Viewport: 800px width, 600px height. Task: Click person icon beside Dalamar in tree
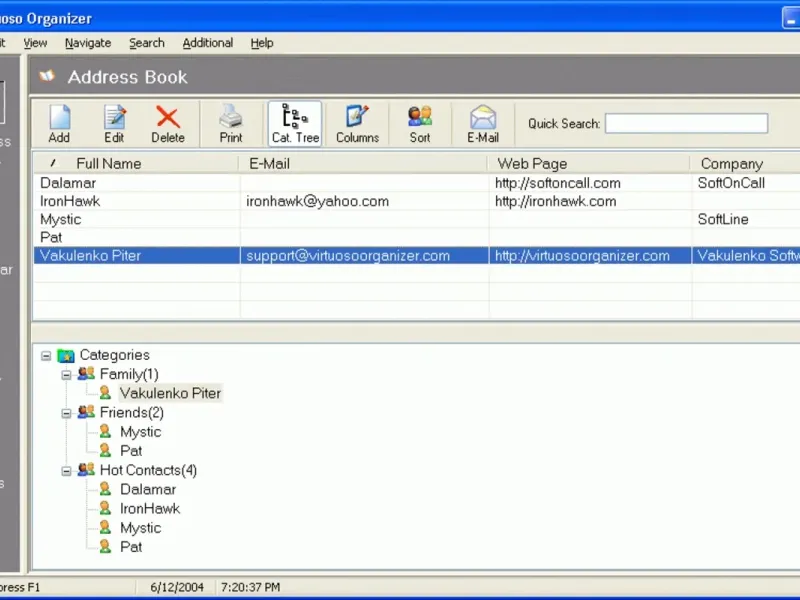coord(105,489)
